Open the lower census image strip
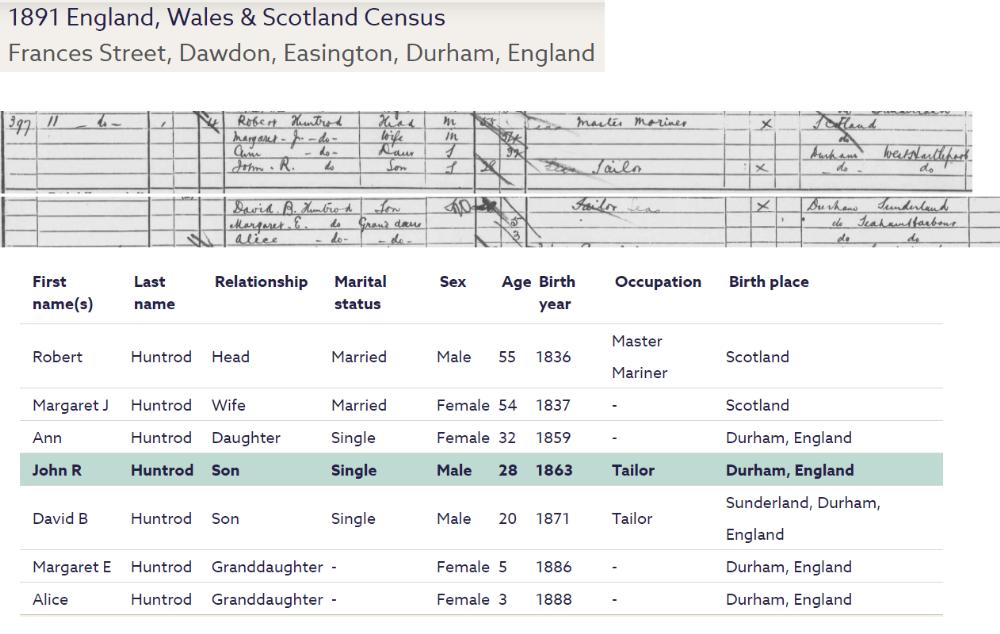Image resolution: width=1000 pixels, height=634 pixels. (x=500, y=222)
